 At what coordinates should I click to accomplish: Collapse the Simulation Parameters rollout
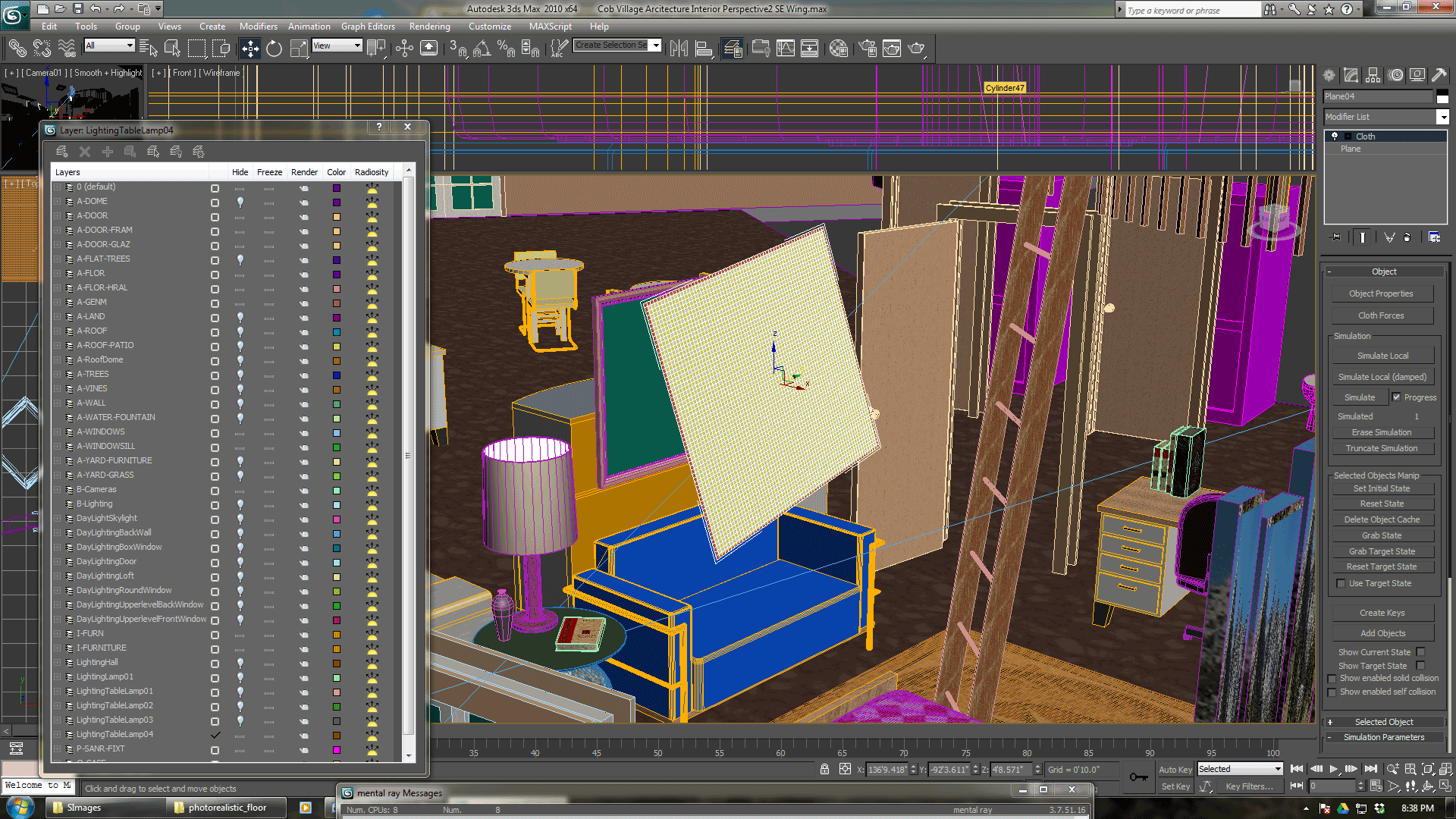pos(1384,737)
